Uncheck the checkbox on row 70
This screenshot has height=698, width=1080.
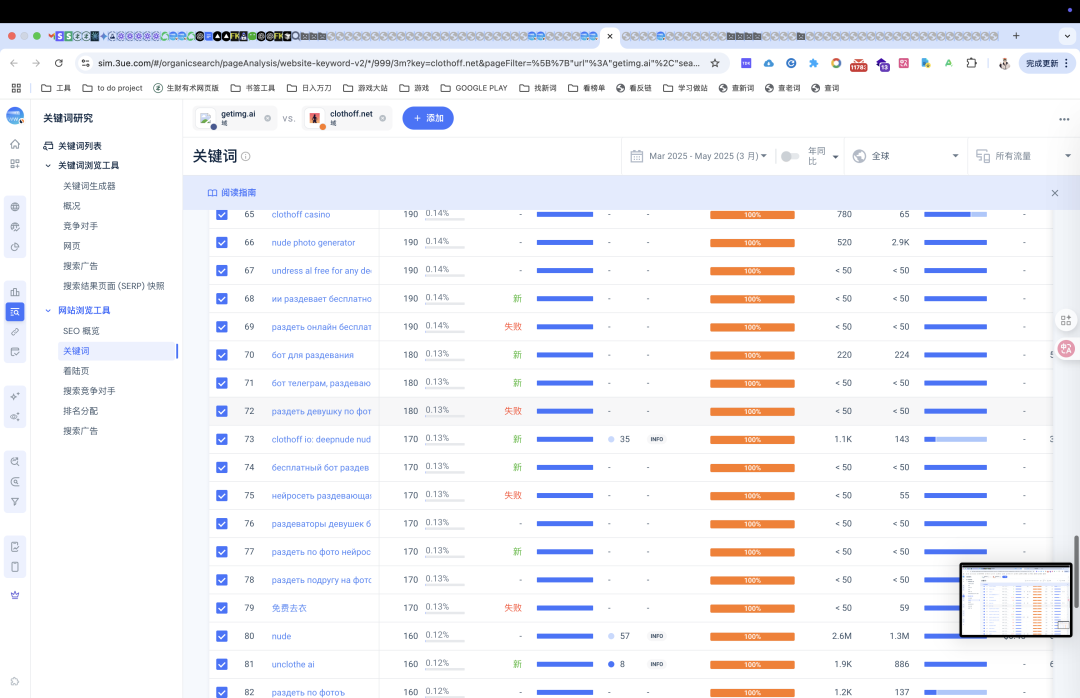pos(222,355)
